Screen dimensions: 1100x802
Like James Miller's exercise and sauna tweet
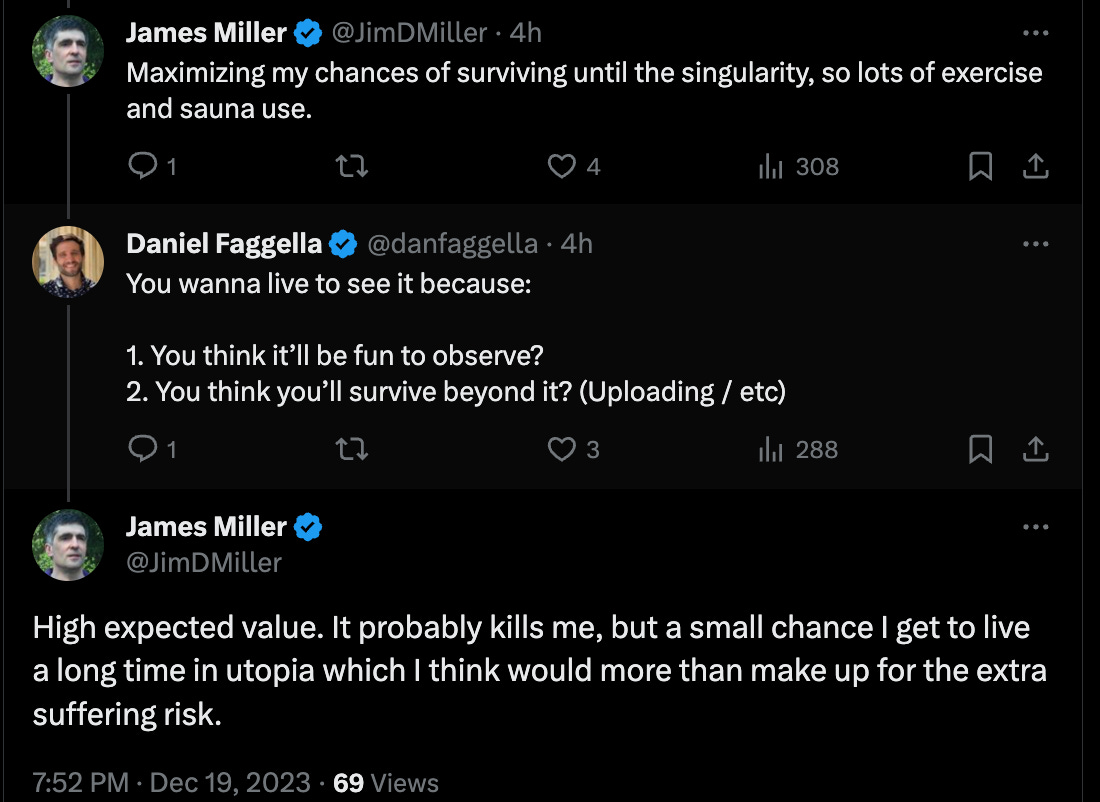[x=562, y=167]
